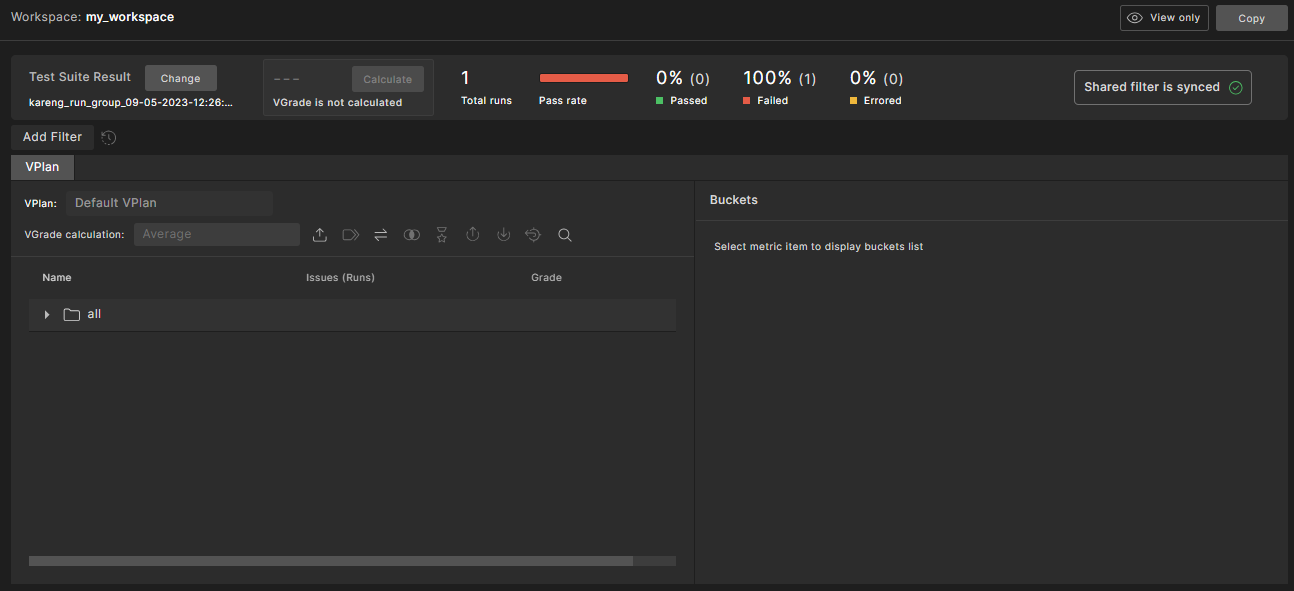Click the overlapping circles merge icon
This screenshot has width=1294, height=591.
[412, 234]
